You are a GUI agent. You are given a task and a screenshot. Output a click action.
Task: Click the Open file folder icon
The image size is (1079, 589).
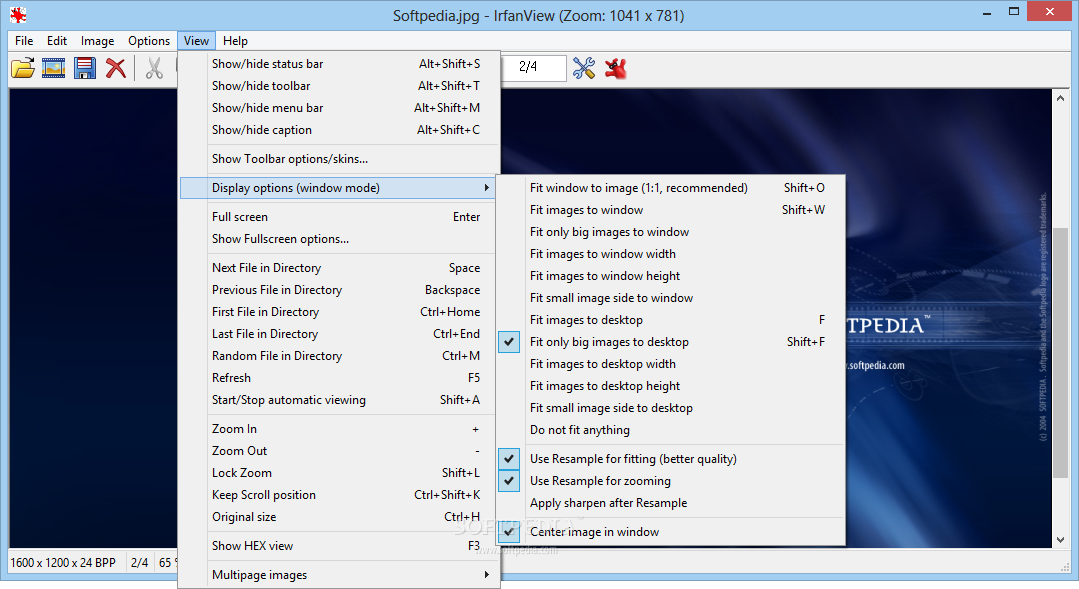point(23,68)
